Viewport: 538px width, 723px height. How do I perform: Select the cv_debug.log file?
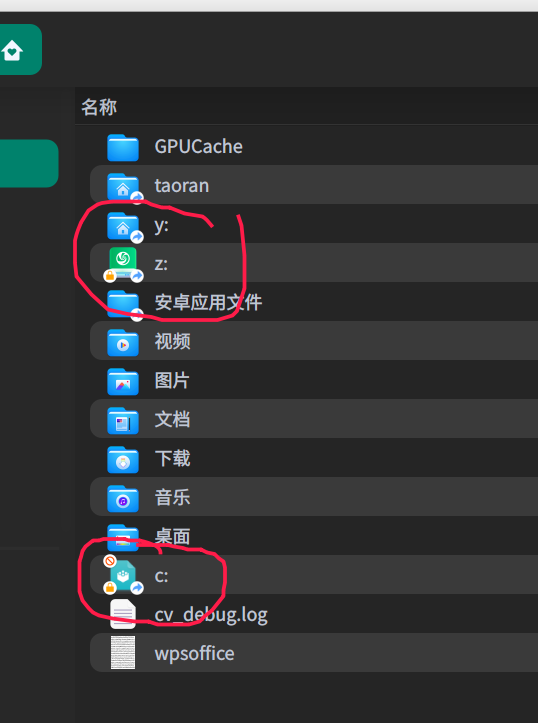coord(314,614)
